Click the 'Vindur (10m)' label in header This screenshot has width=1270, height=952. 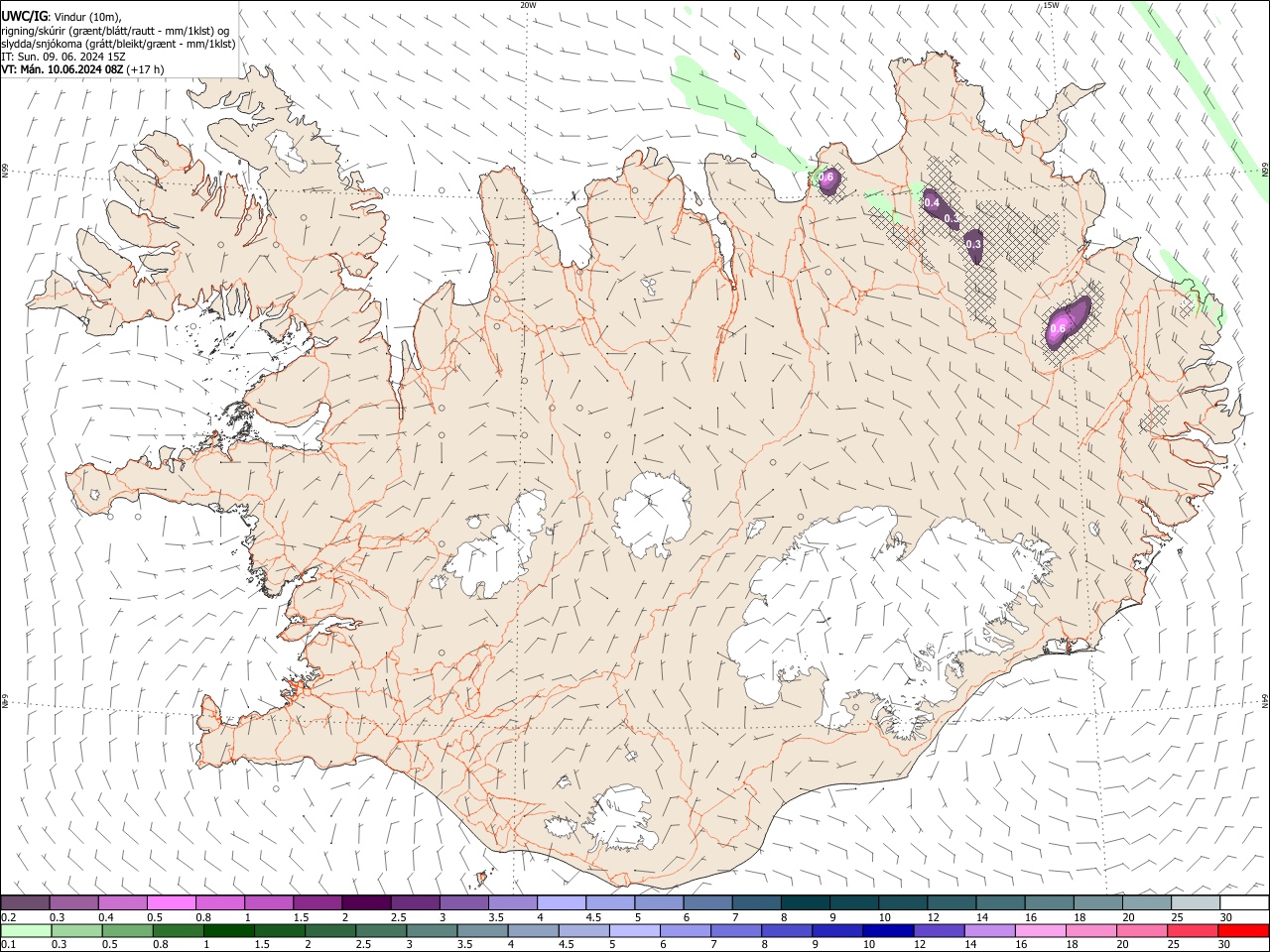tap(88, 16)
